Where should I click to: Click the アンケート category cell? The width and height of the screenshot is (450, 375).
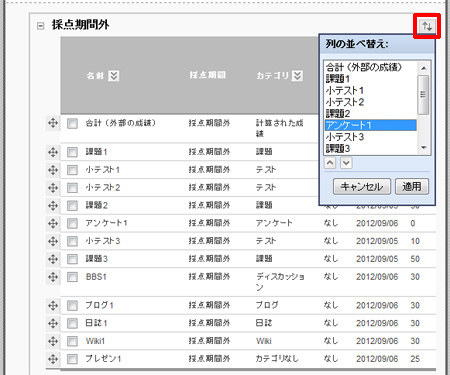tap(274, 223)
